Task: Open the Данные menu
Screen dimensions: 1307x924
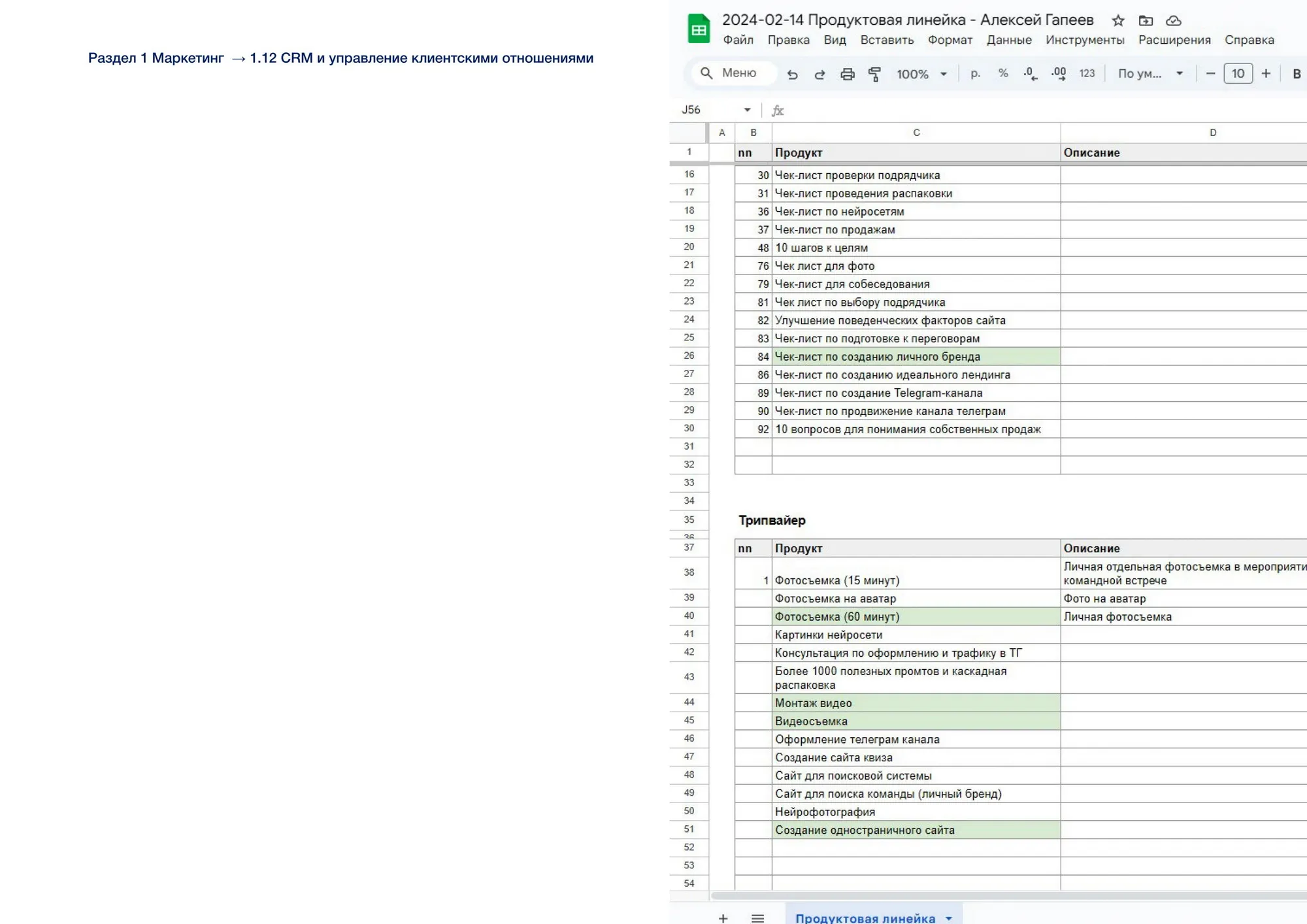Action: click(1010, 40)
